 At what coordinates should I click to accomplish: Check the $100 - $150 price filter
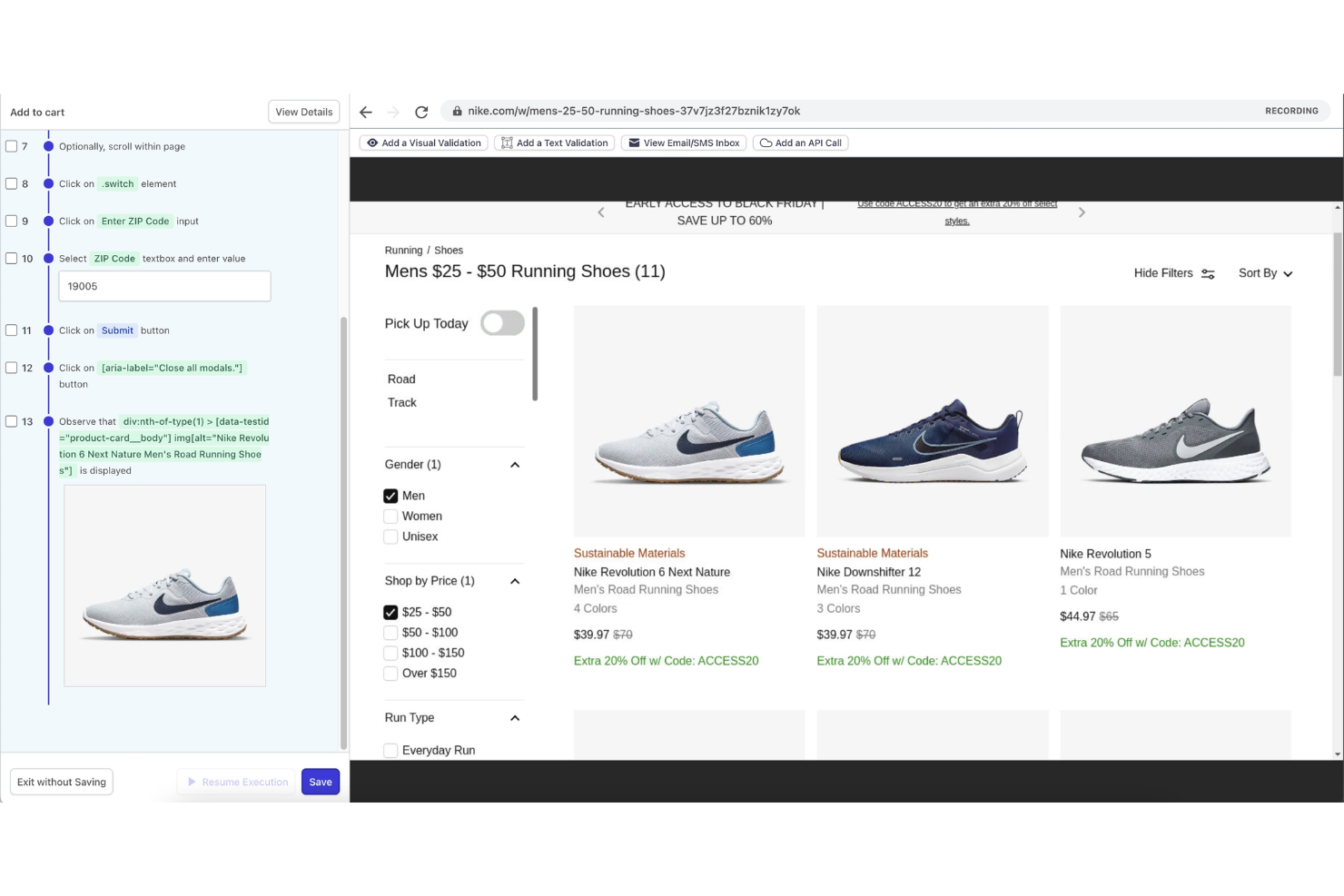390,653
